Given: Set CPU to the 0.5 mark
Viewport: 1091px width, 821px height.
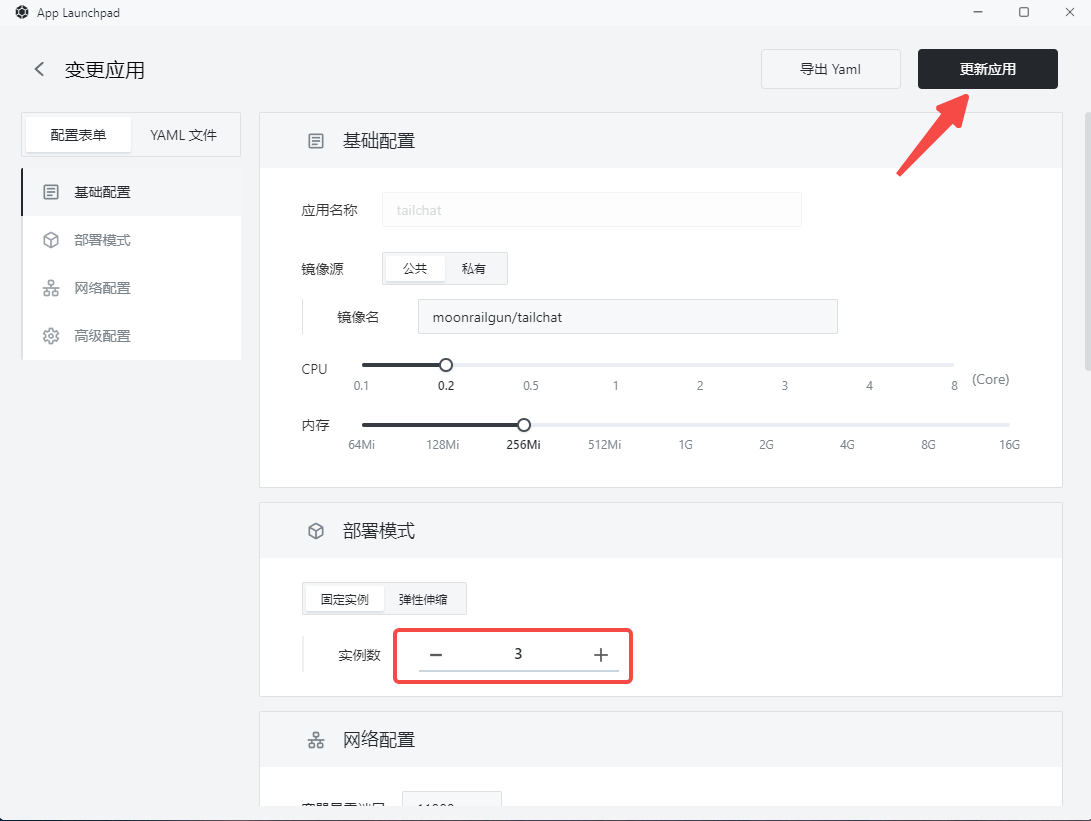Looking at the screenshot, I should tap(531, 385).
